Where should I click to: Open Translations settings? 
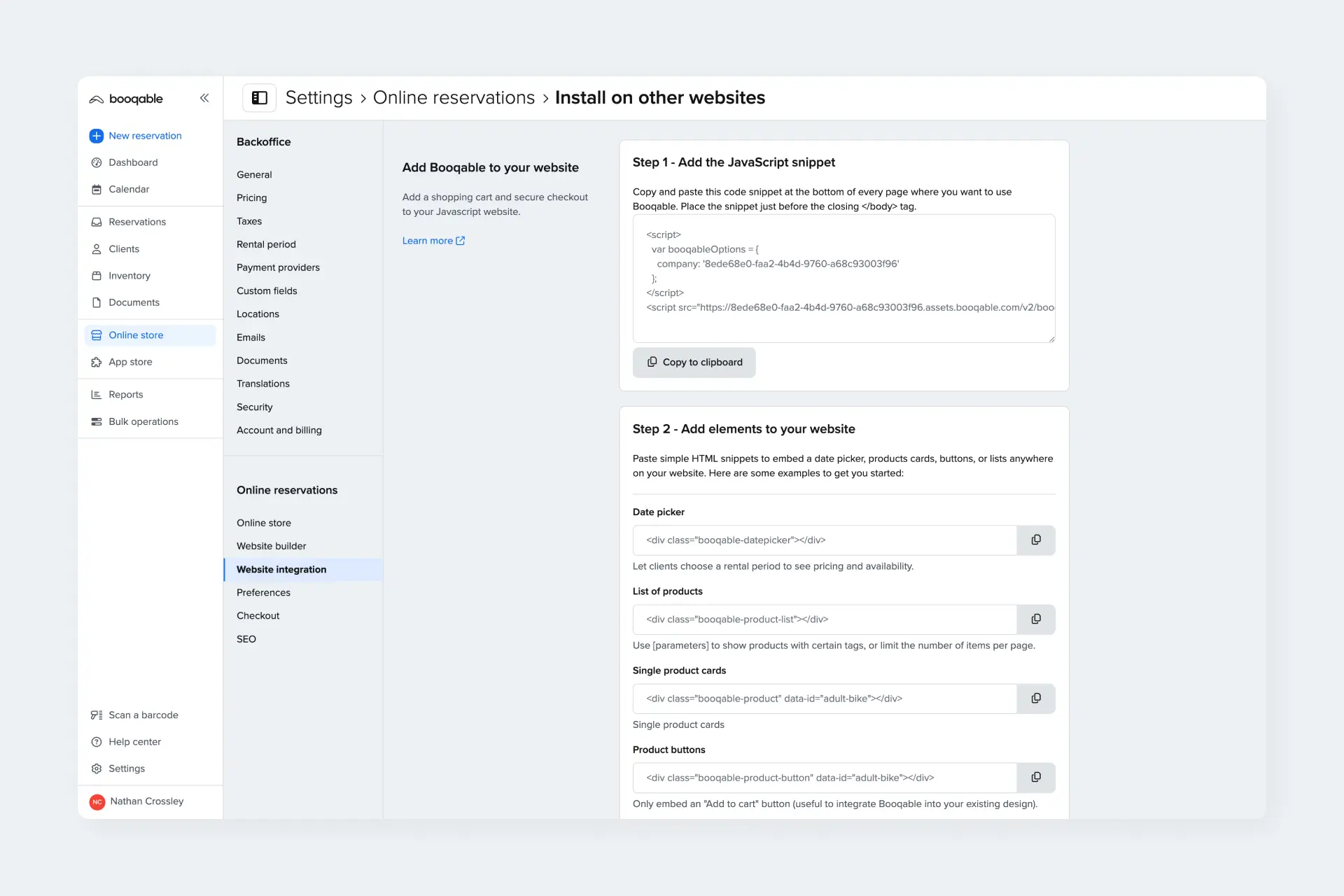pyautogui.click(x=263, y=384)
